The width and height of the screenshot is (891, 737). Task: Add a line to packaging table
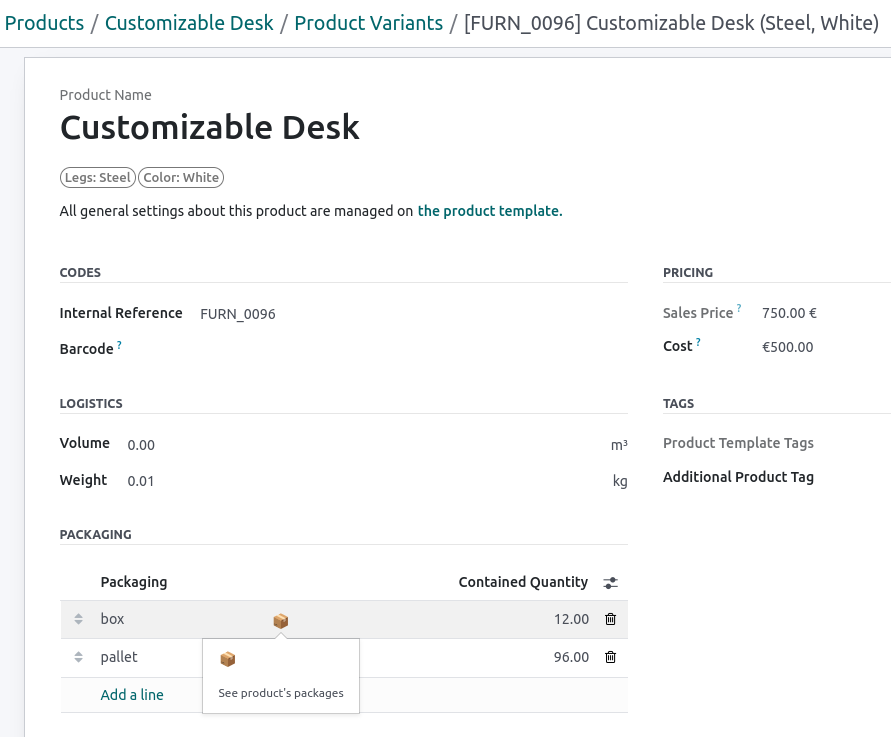(x=132, y=695)
